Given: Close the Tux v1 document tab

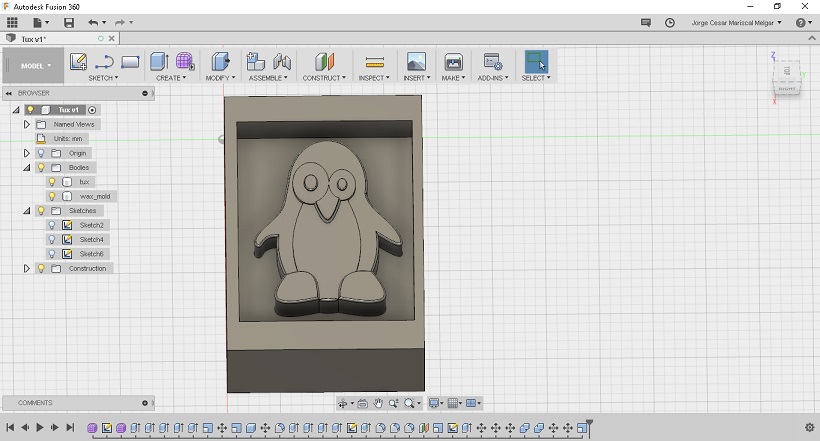Looking at the screenshot, I should coord(111,39).
